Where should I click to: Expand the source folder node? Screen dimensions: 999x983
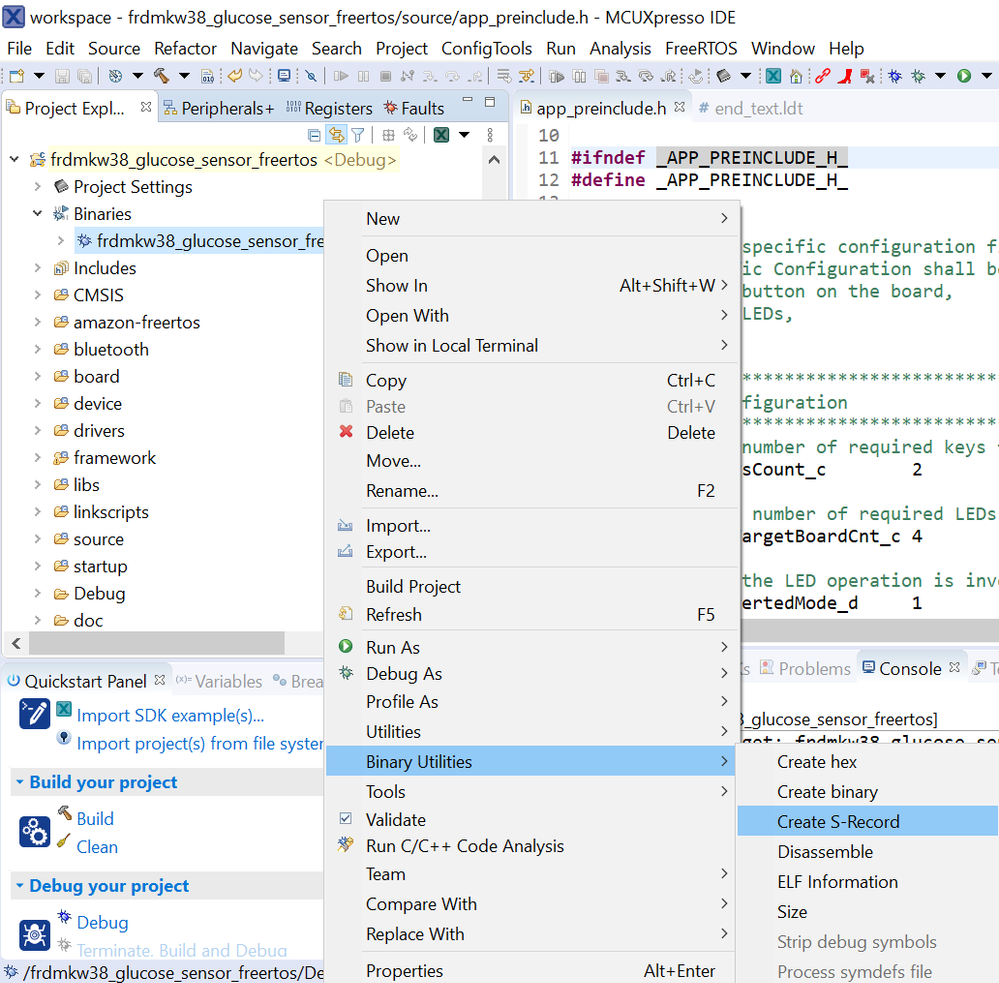pos(38,539)
